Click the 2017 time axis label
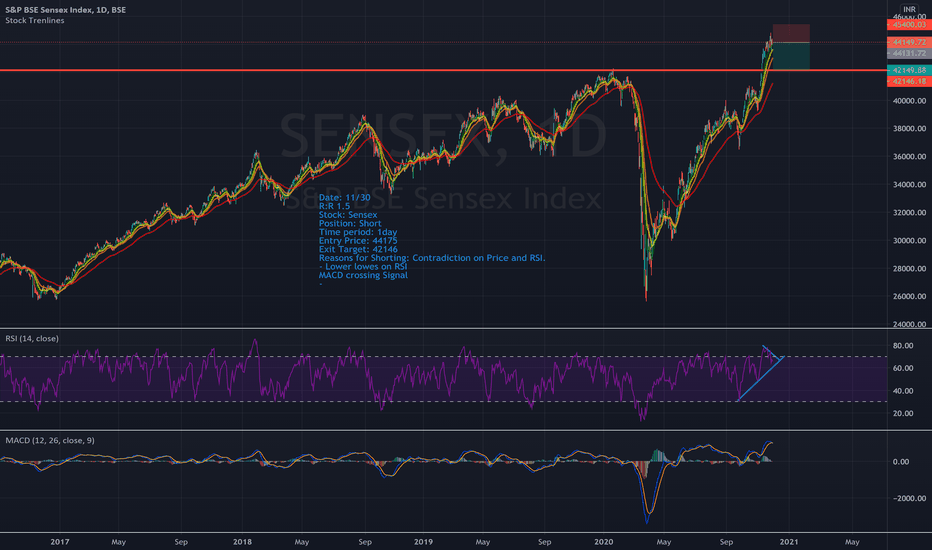The height and width of the screenshot is (550, 932). coord(59,542)
